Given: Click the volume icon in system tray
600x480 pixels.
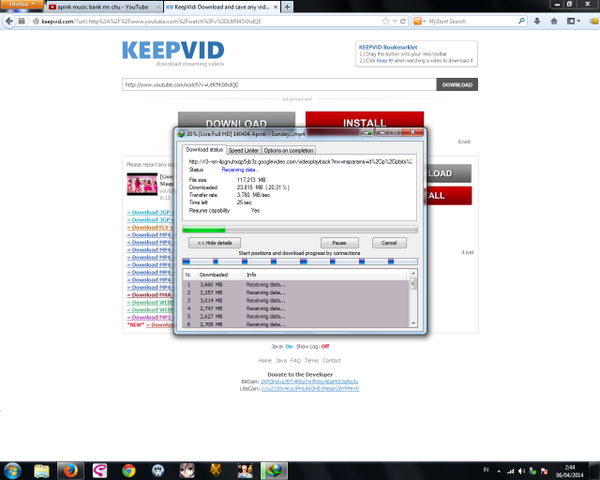Looking at the screenshot, I should pos(522,471).
